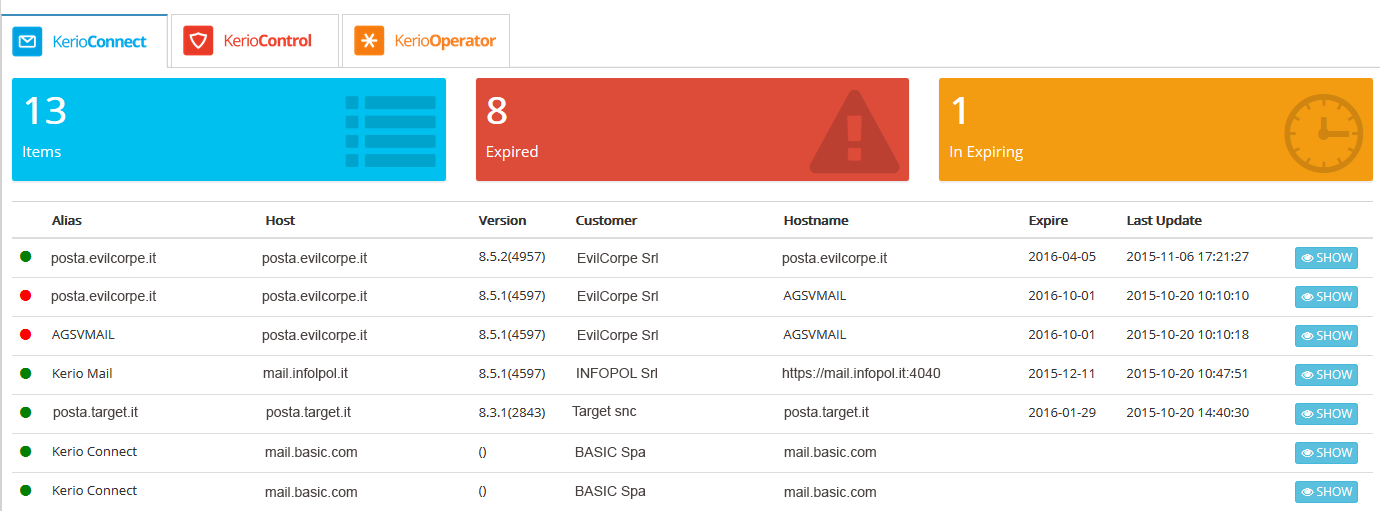Switch to the KerioConnect tab
This screenshot has width=1380, height=511.
point(84,42)
